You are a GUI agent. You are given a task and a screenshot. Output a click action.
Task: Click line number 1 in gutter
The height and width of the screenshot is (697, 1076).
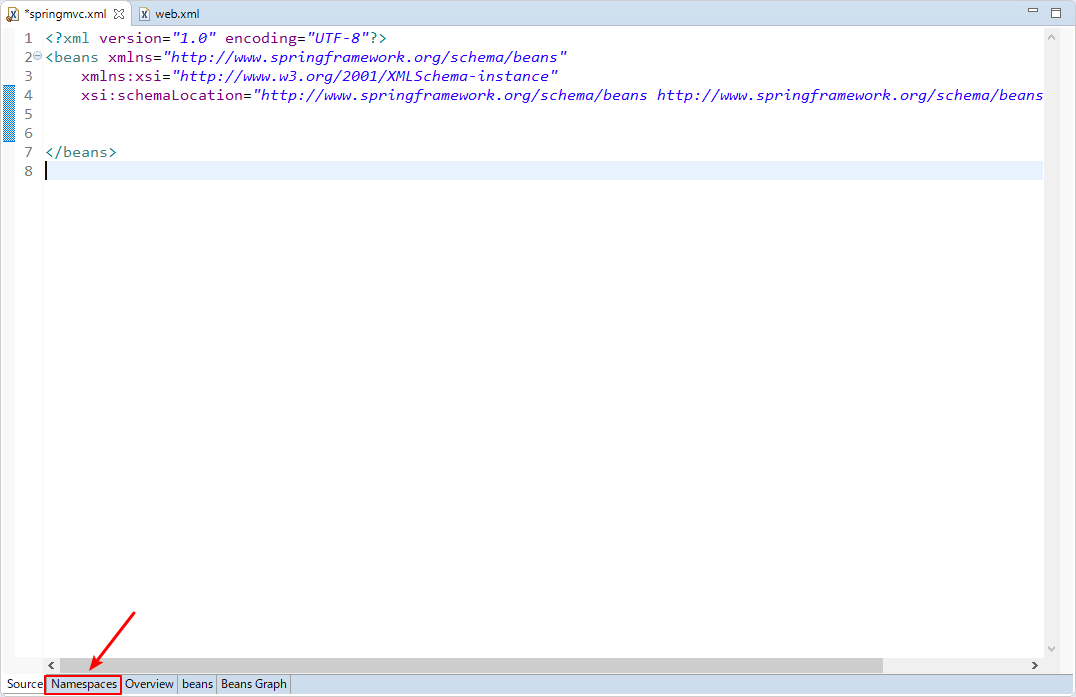tap(28, 38)
